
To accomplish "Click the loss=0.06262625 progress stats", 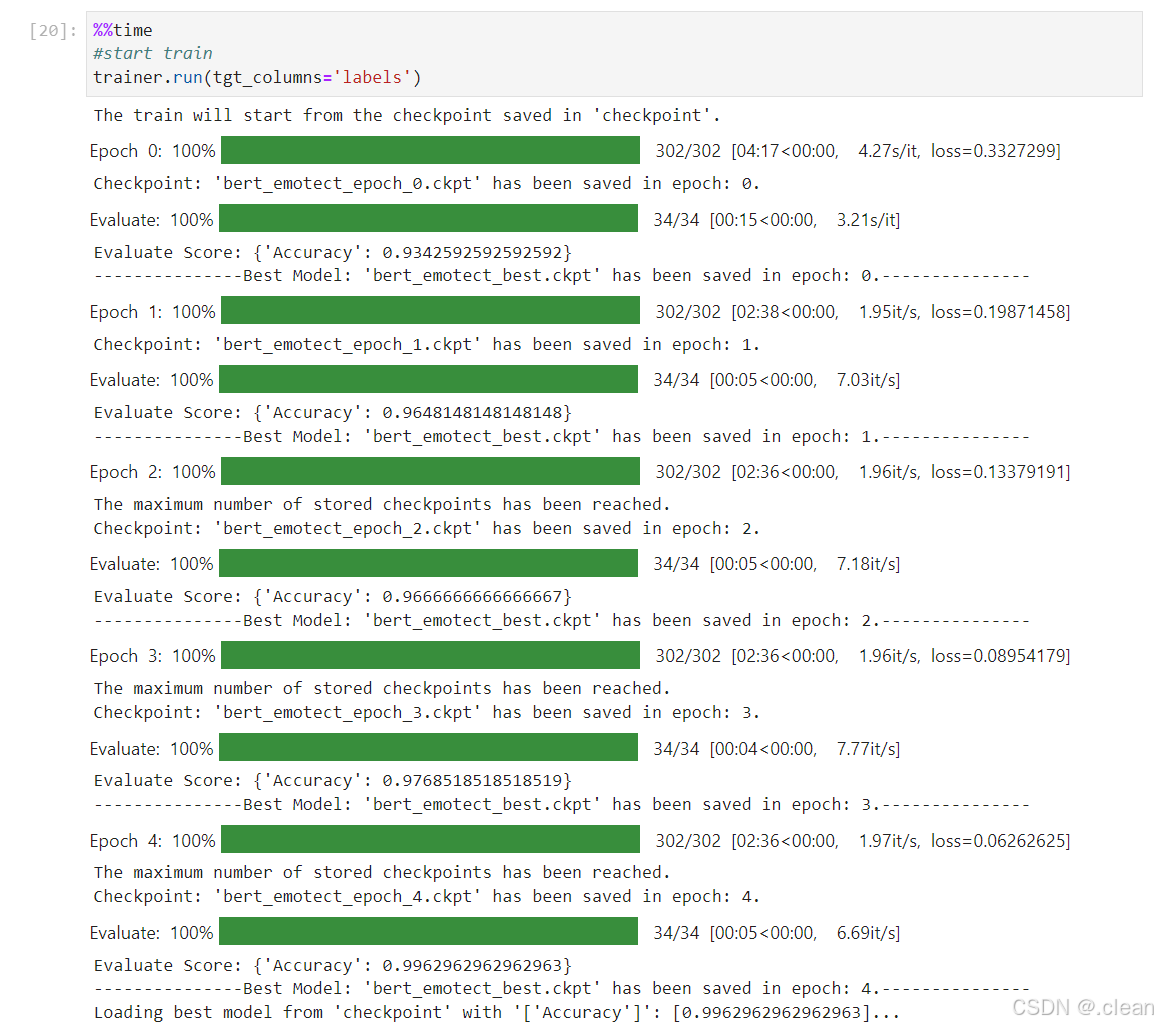I will click(863, 840).
